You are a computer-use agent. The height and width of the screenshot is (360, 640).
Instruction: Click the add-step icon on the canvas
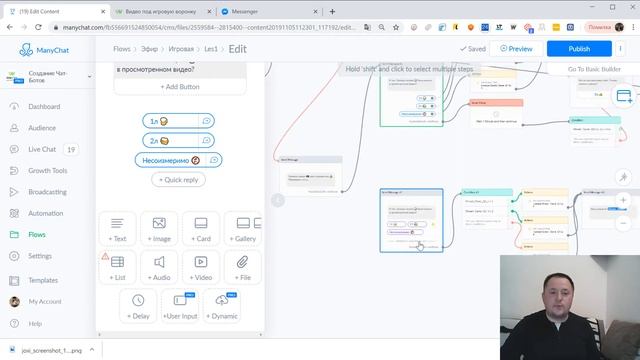coord(624,96)
